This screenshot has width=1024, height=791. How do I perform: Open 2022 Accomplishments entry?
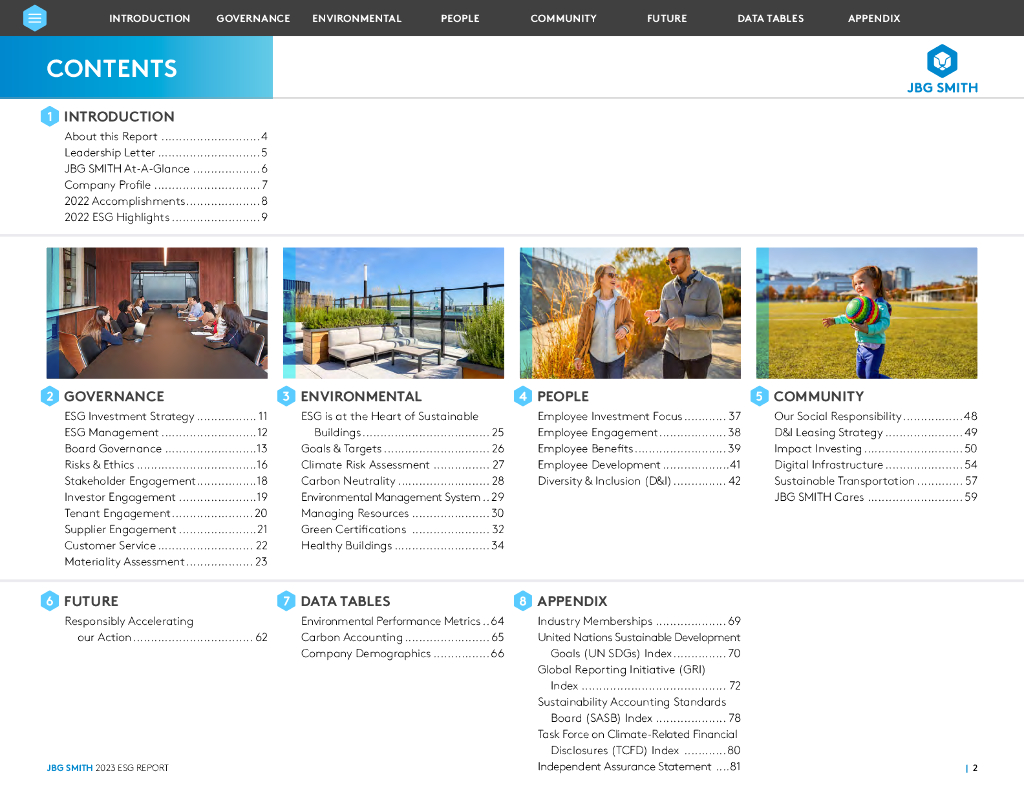click(166, 201)
